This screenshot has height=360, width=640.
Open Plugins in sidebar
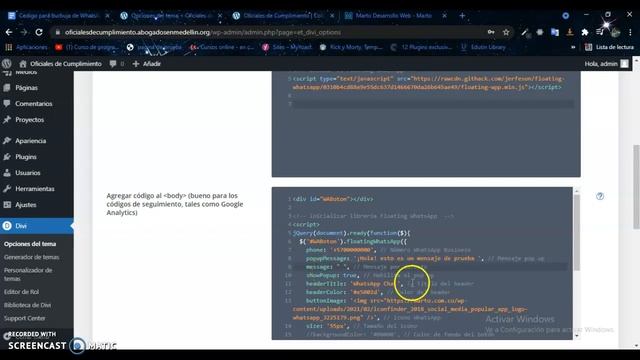(25, 157)
